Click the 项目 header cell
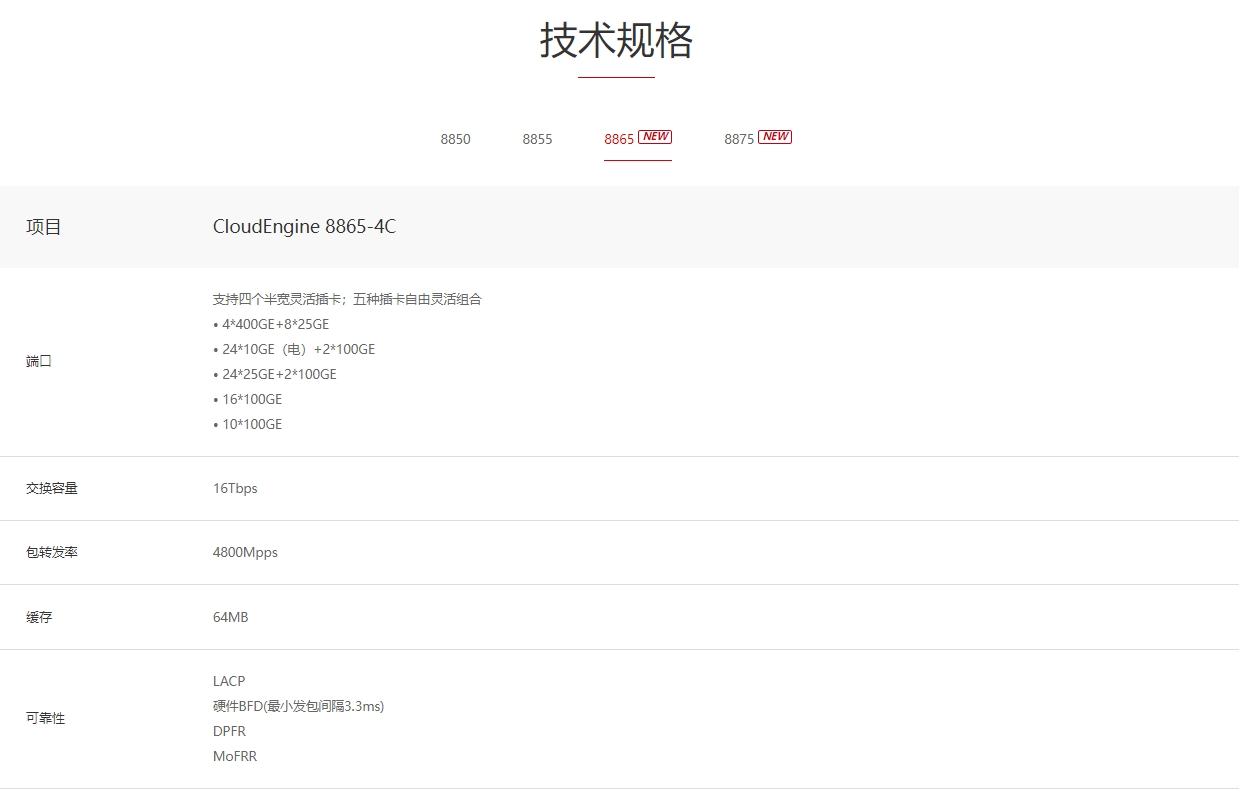Viewport: 1246px width, 798px height. [44, 227]
